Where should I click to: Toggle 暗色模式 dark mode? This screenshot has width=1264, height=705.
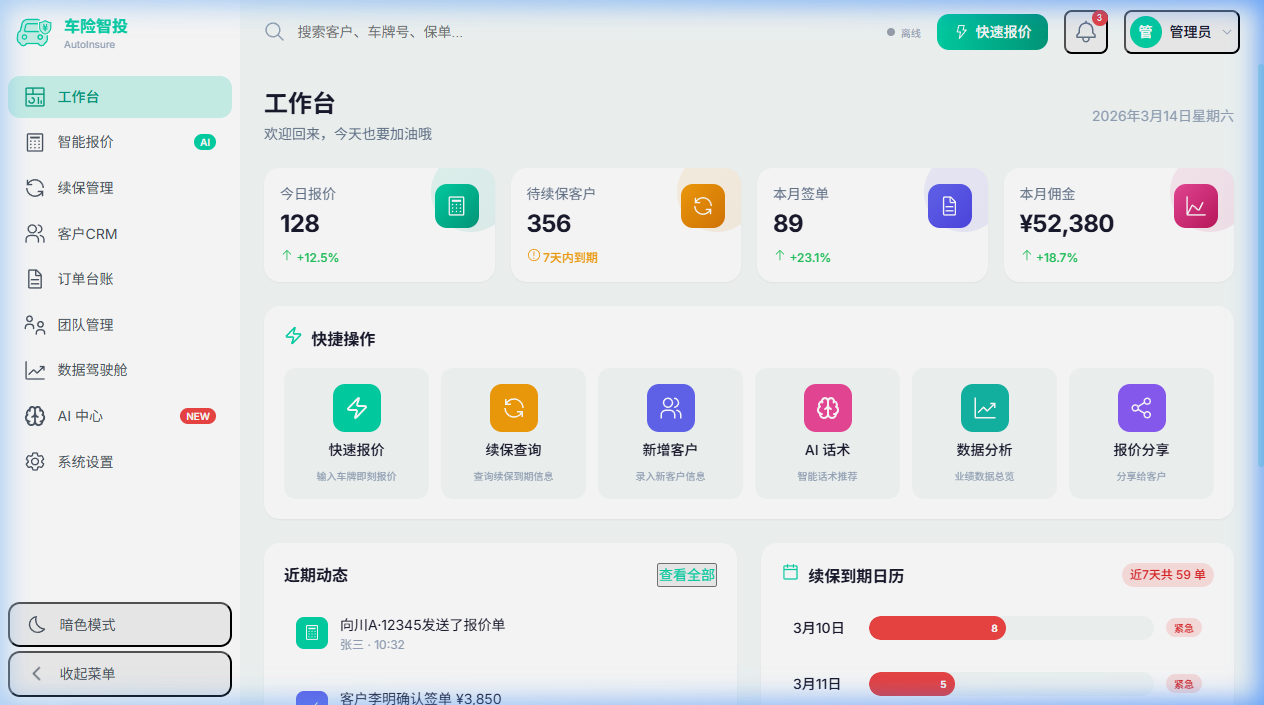119,624
